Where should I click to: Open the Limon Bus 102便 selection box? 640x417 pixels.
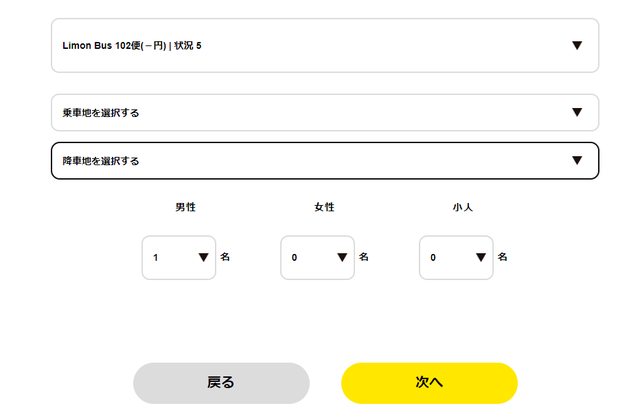pyautogui.click(x=300, y=45)
